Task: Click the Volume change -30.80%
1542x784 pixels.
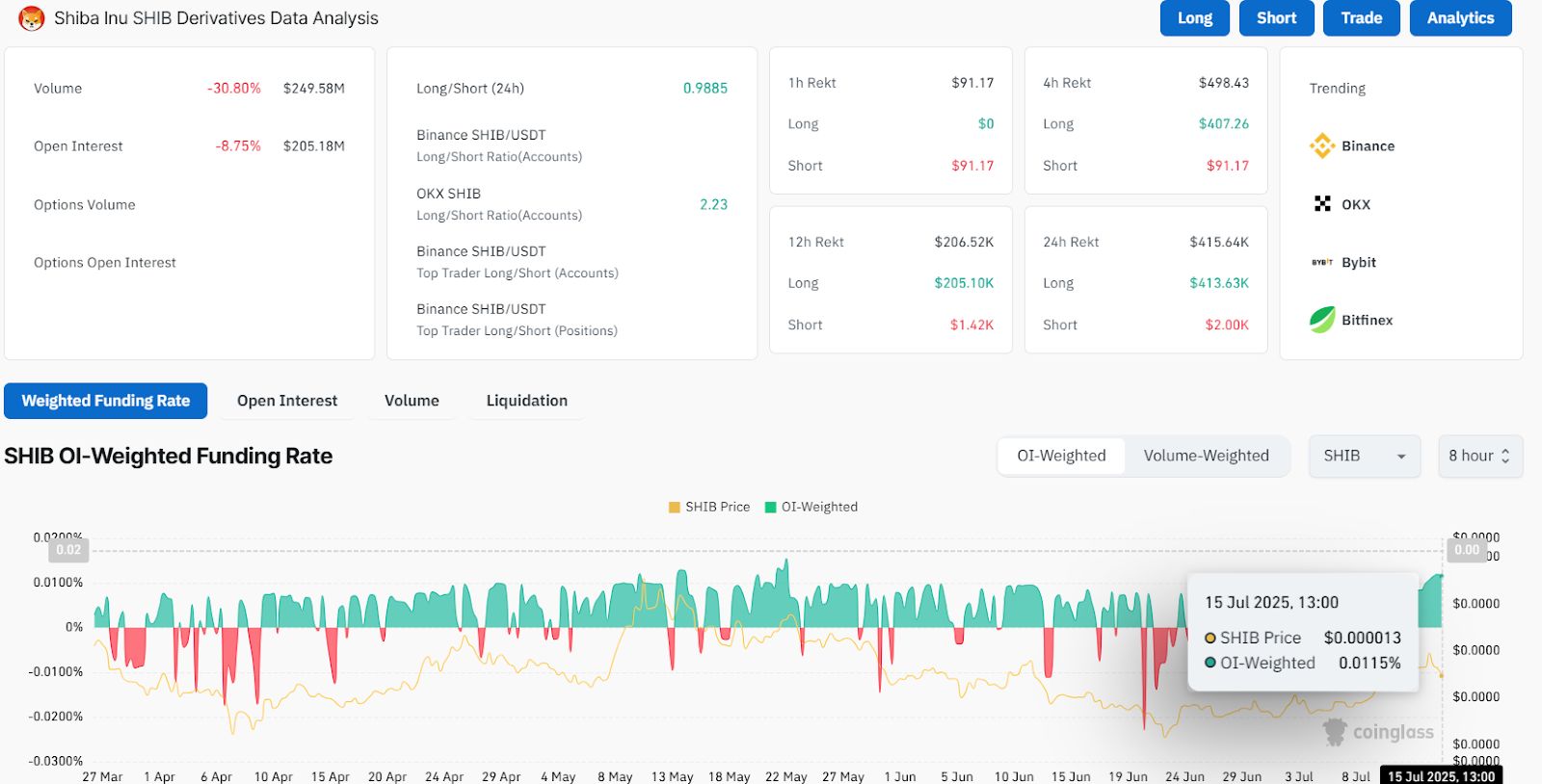Action: tap(234, 88)
